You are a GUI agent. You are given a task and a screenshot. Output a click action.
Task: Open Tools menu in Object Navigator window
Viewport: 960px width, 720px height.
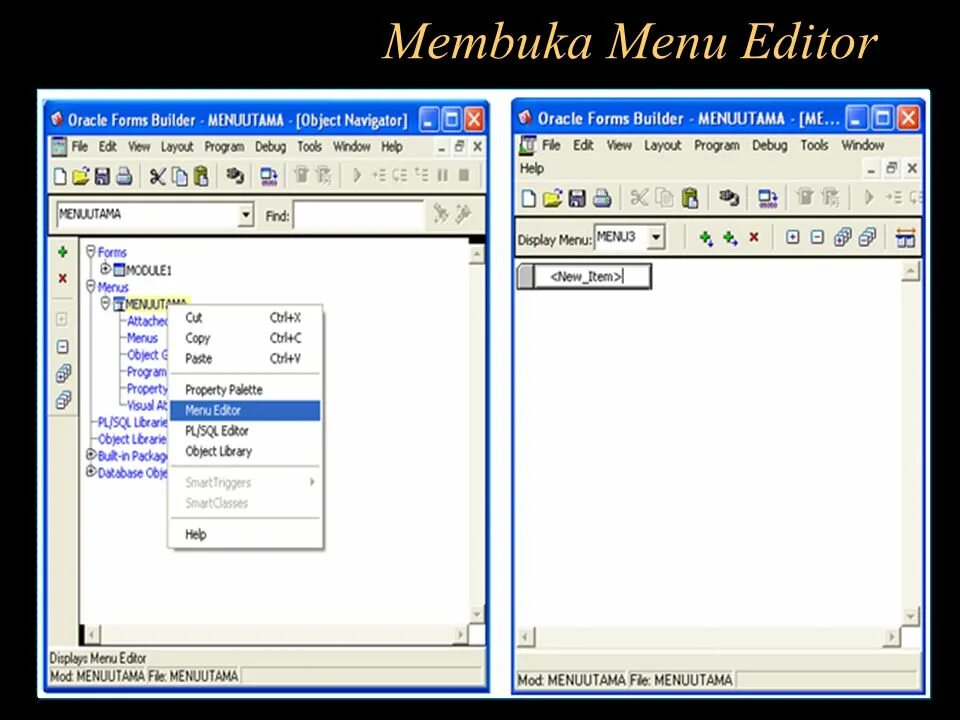pyautogui.click(x=309, y=147)
